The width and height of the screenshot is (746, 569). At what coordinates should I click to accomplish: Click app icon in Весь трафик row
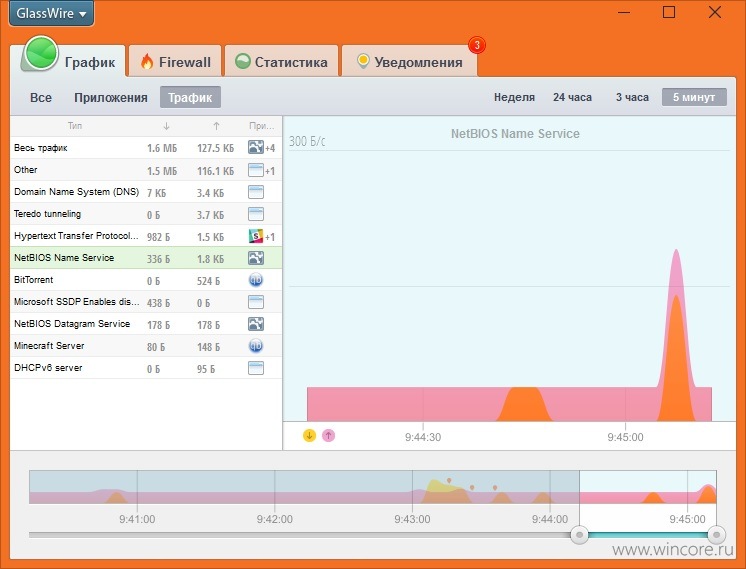click(x=256, y=147)
